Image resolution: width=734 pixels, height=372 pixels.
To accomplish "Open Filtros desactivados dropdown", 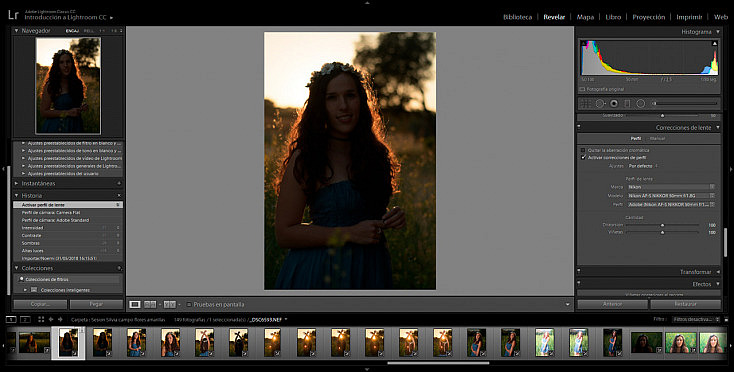I will pos(696,319).
